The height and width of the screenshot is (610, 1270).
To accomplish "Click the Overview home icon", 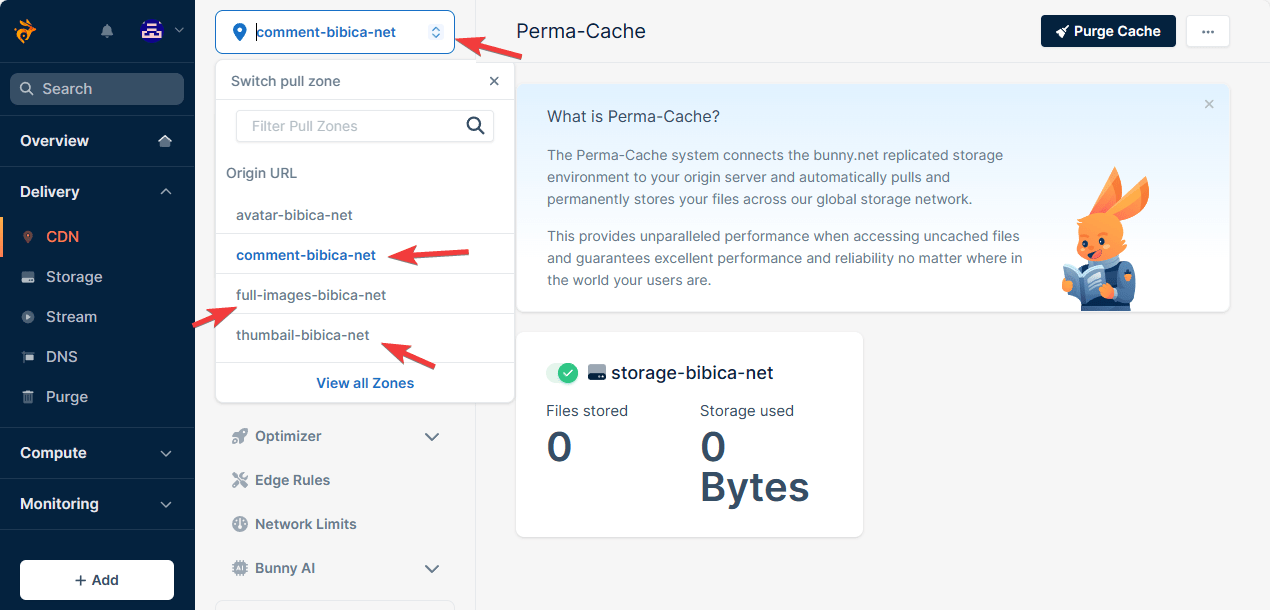I will (x=165, y=141).
